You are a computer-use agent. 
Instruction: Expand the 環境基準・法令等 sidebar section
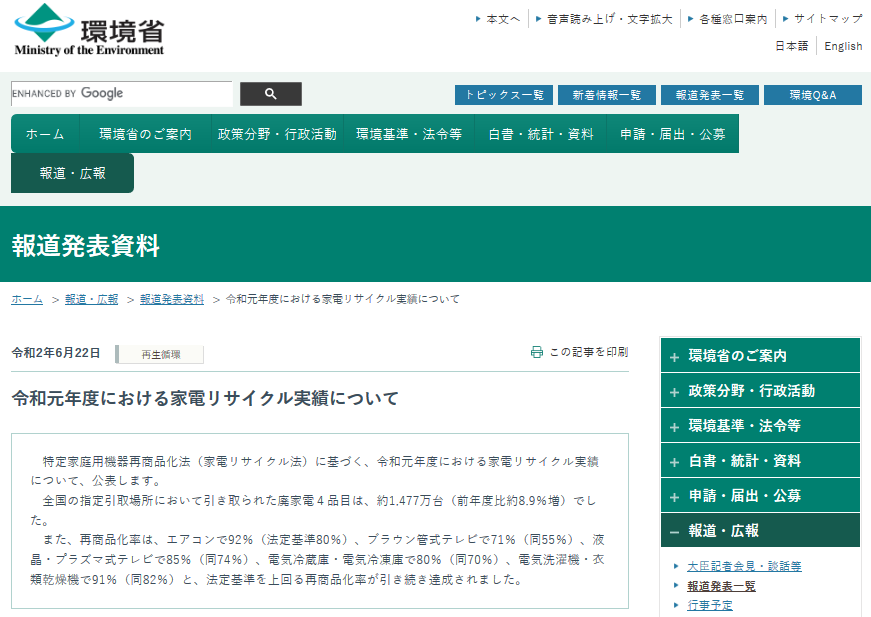pos(760,426)
